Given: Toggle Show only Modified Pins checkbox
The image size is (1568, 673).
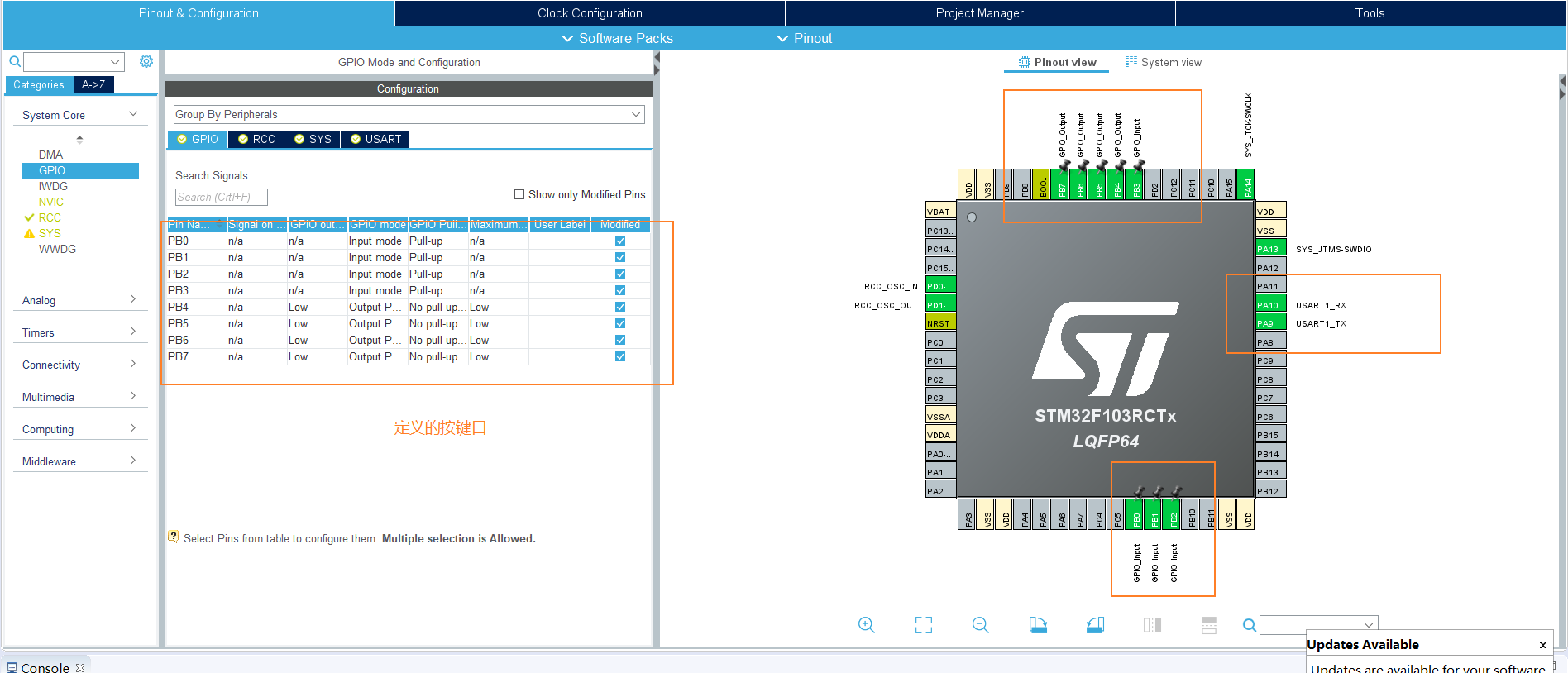Looking at the screenshot, I should click(x=519, y=194).
